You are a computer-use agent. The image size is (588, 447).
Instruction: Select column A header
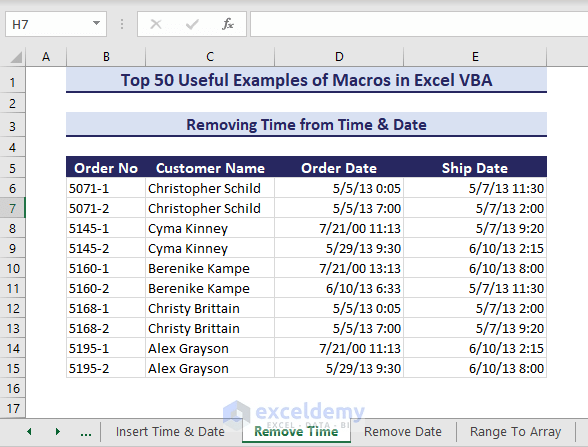click(x=46, y=57)
